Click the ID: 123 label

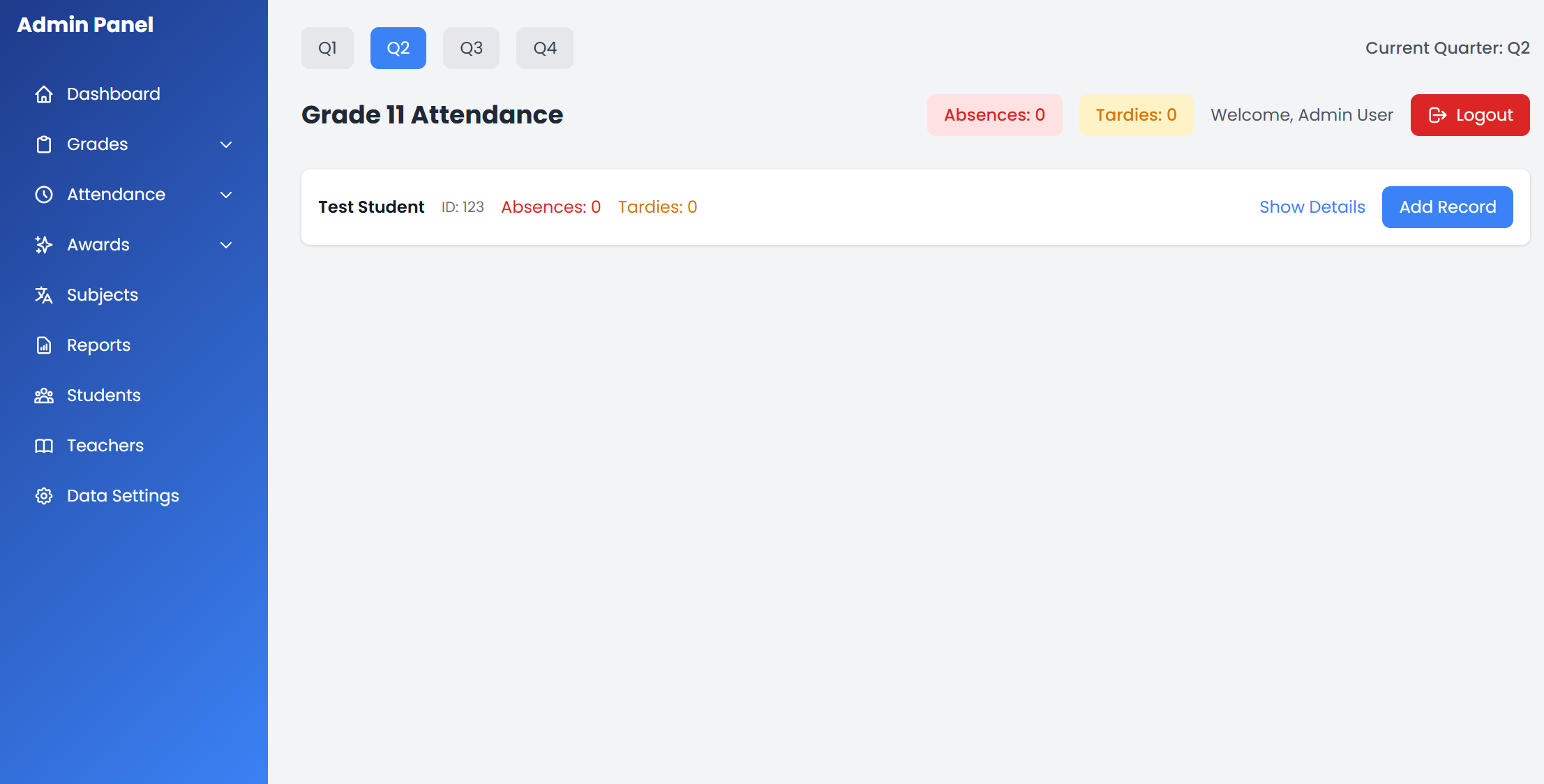[463, 207]
